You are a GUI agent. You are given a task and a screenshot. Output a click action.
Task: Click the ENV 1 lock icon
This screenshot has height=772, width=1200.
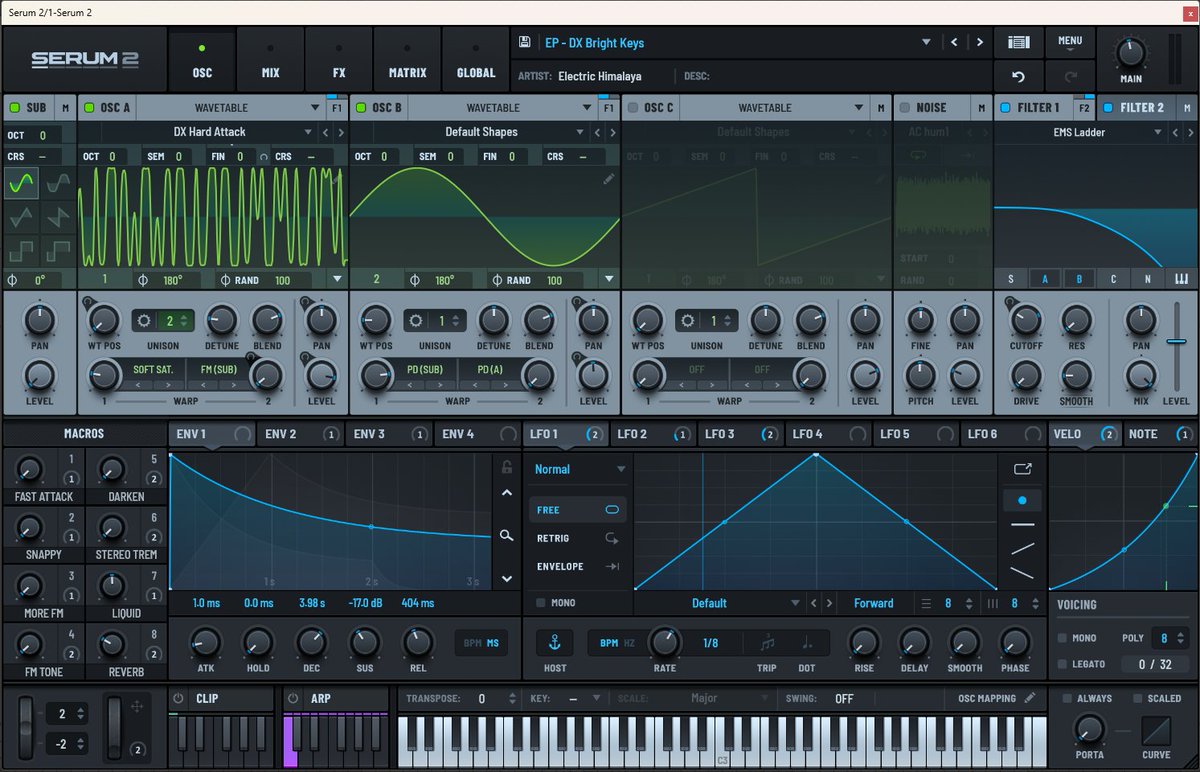coord(507,467)
